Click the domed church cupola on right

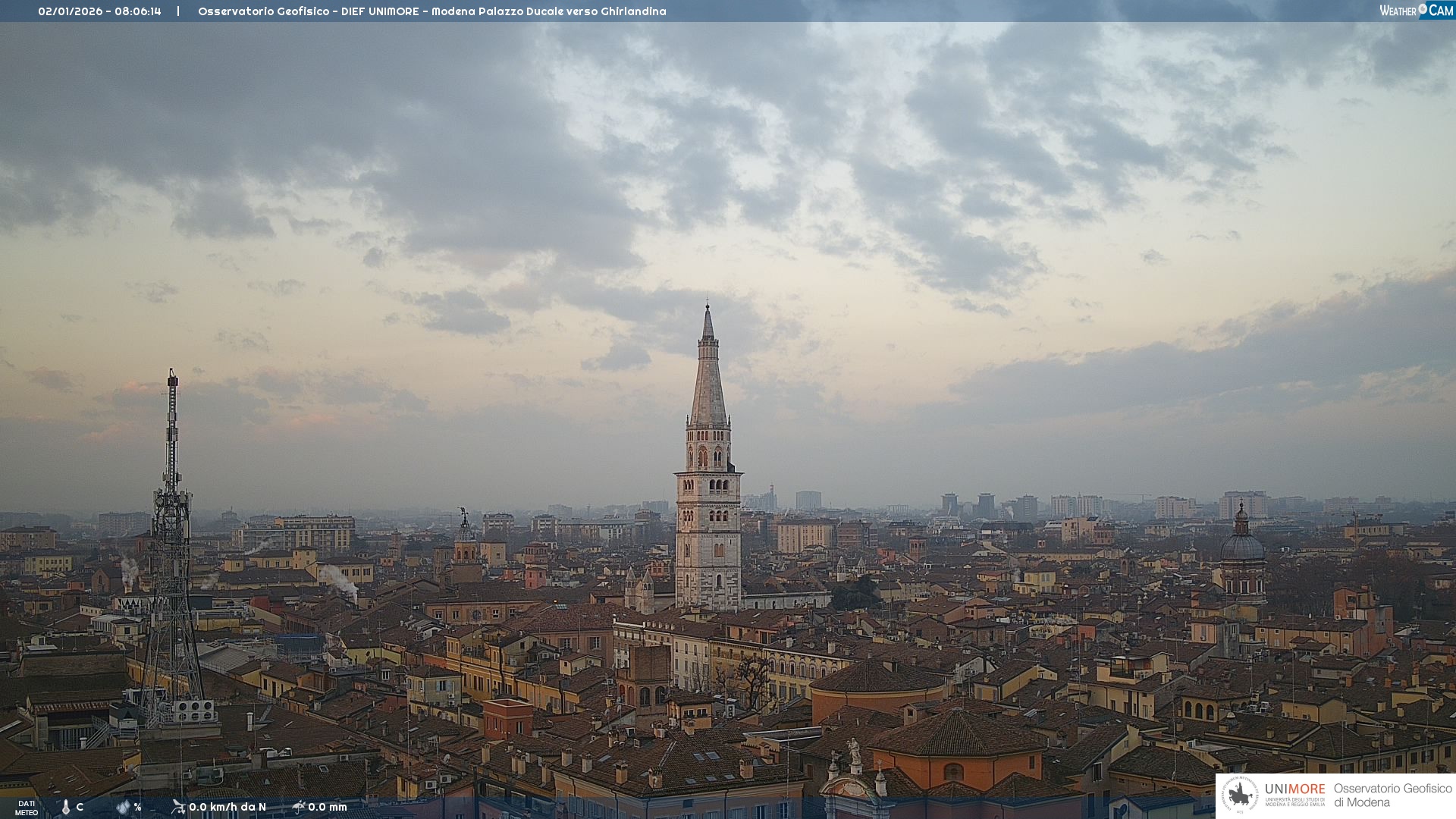tap(1241, 546)
